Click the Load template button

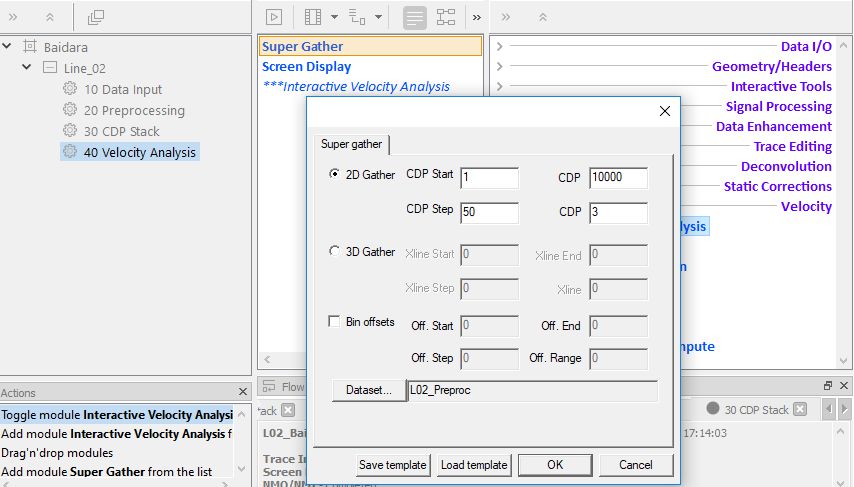coord(474,465)
